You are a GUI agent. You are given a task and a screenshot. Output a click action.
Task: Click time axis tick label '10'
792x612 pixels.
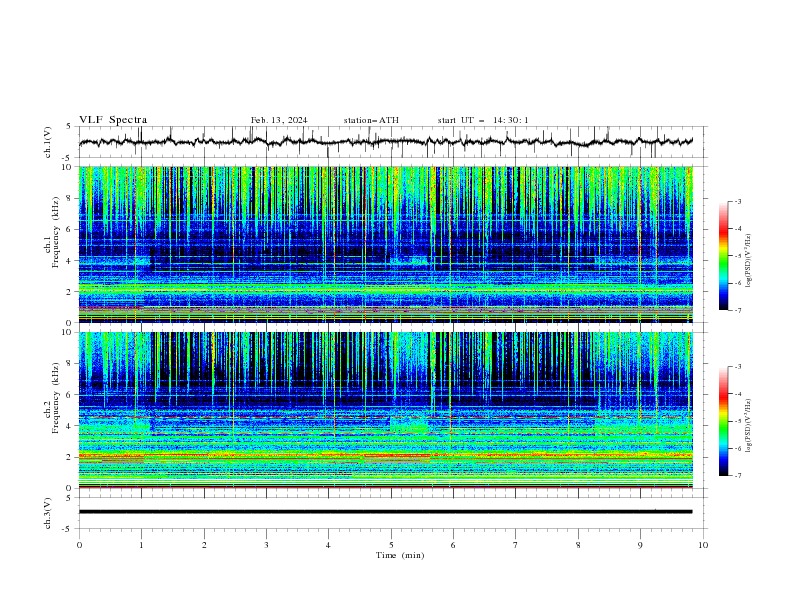pos(703,545)
